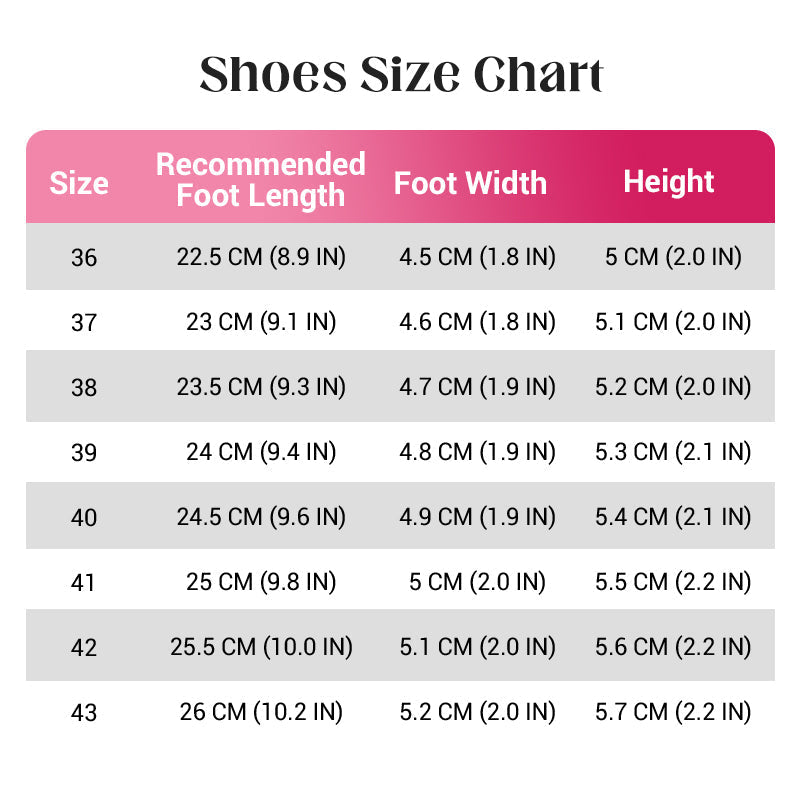
Task: Click the 5 CM (2.0 IN) foot width for size 41
Action: pos(478,582)
